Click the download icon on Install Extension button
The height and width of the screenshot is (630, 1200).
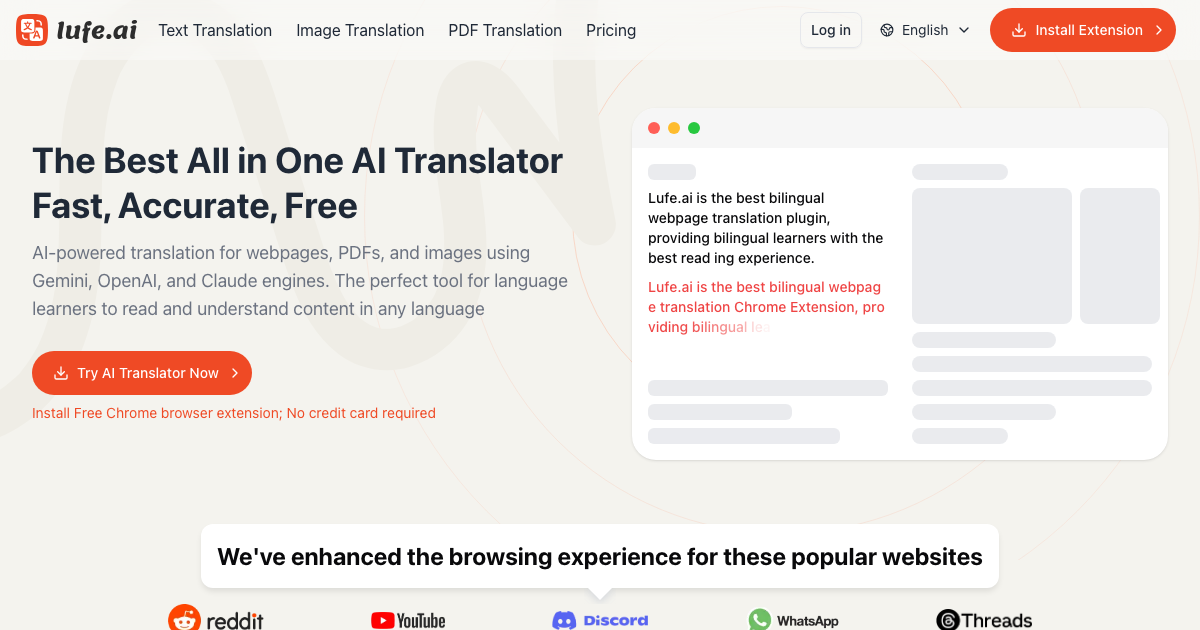[1018, 30]
